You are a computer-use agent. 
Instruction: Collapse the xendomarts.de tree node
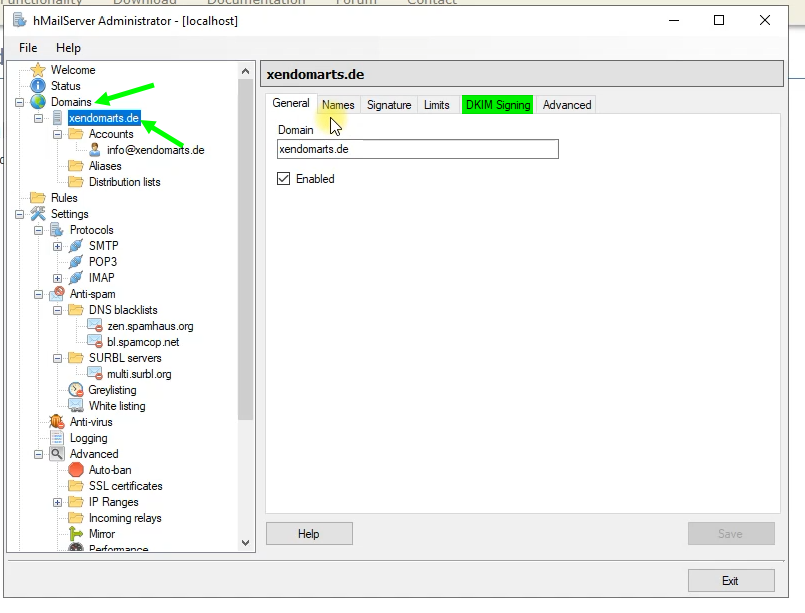[x=39, y=118]
